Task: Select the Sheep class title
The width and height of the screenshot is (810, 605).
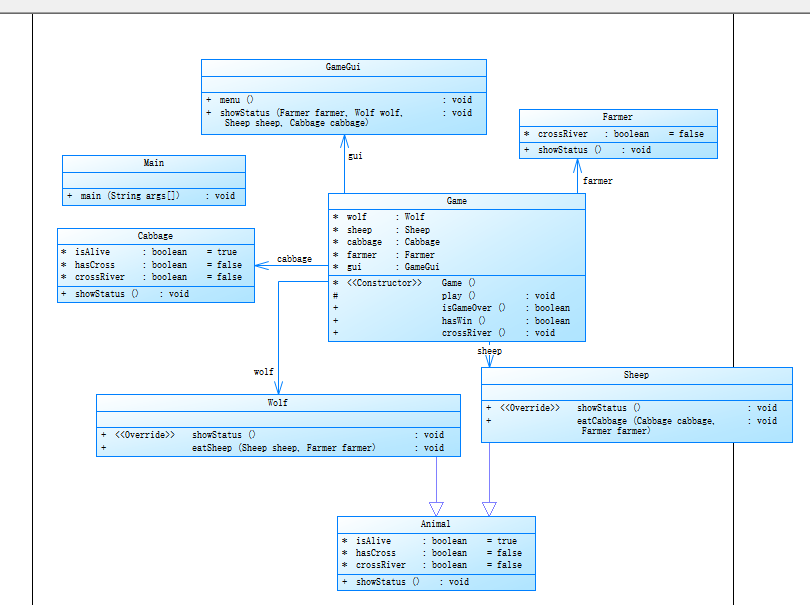Action: [x=636, y=375]
